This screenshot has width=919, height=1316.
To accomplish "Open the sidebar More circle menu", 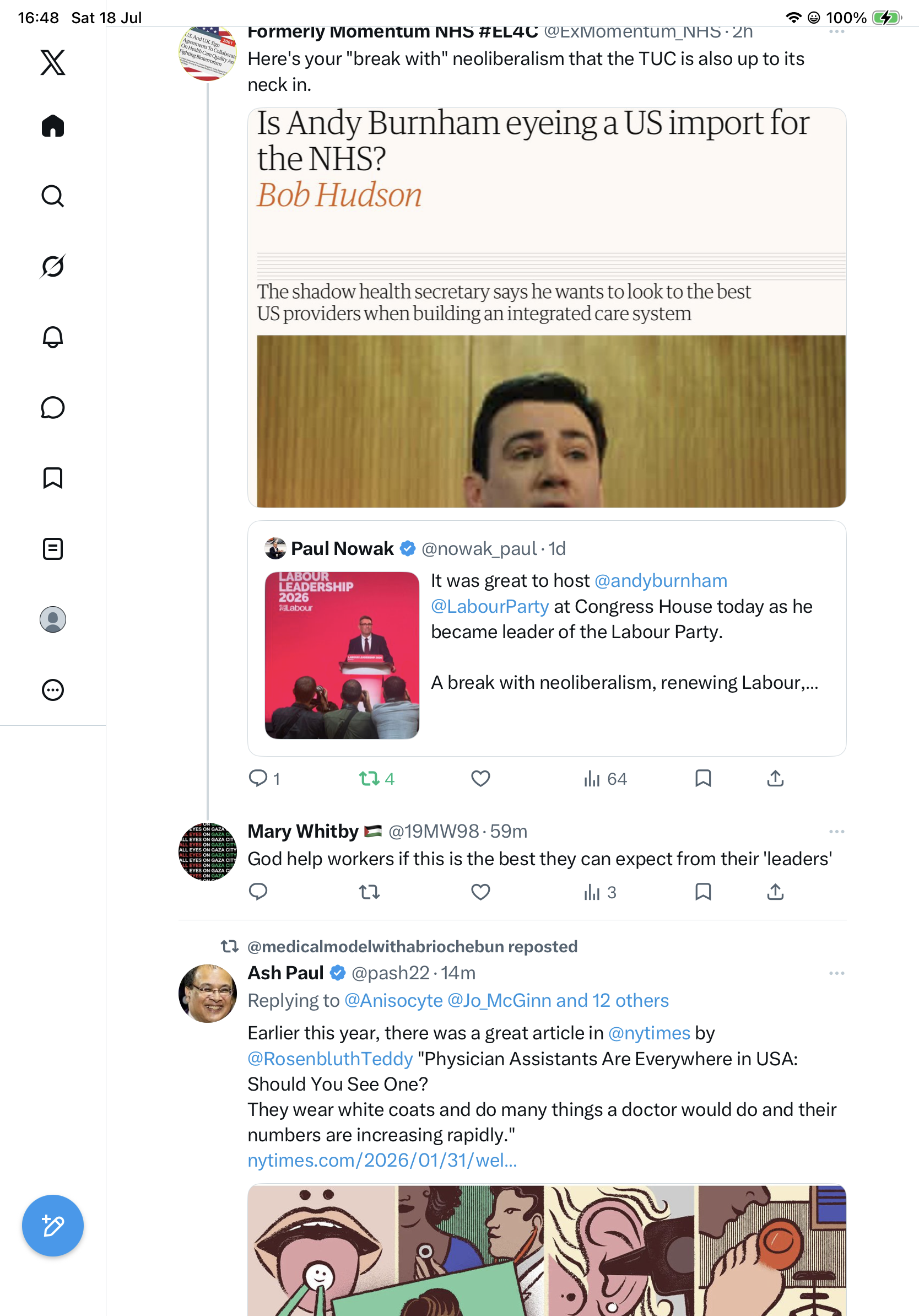I will 53,689.
